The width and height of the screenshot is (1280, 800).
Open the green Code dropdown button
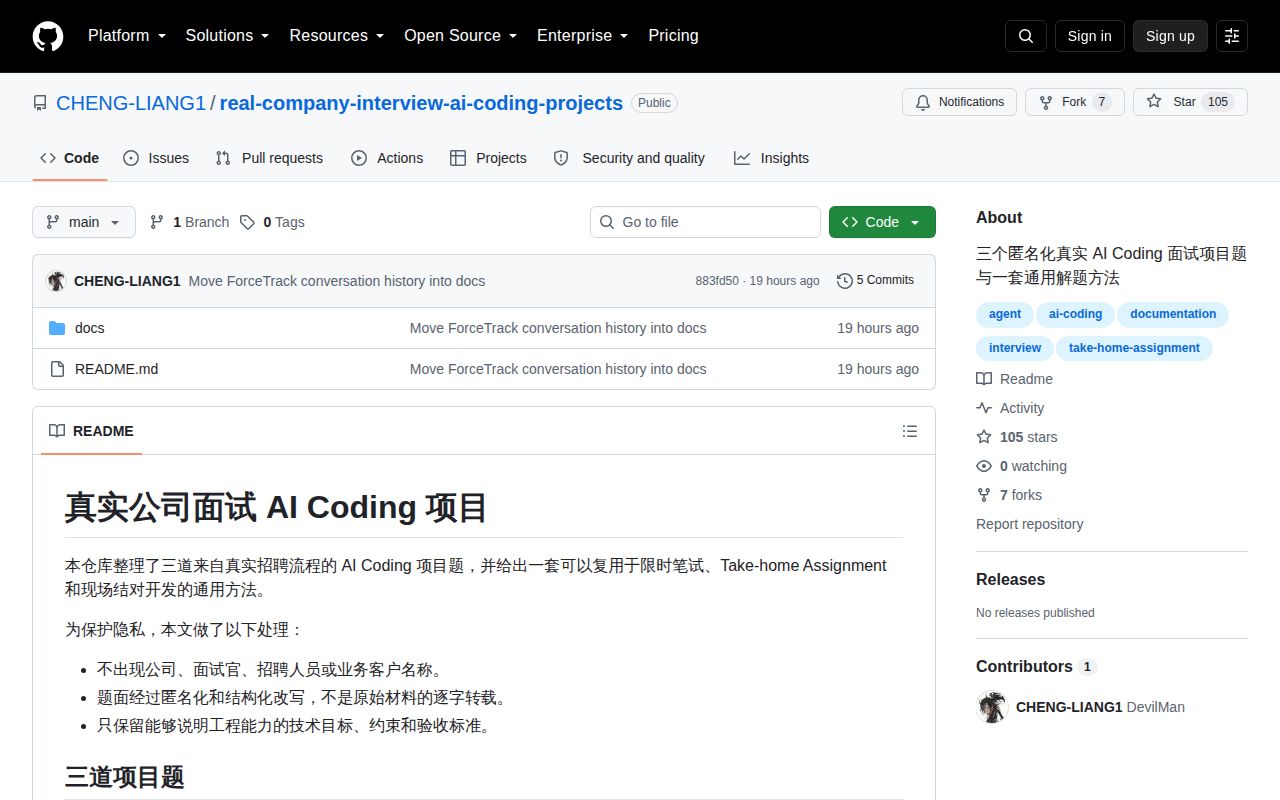coord(882,222)
